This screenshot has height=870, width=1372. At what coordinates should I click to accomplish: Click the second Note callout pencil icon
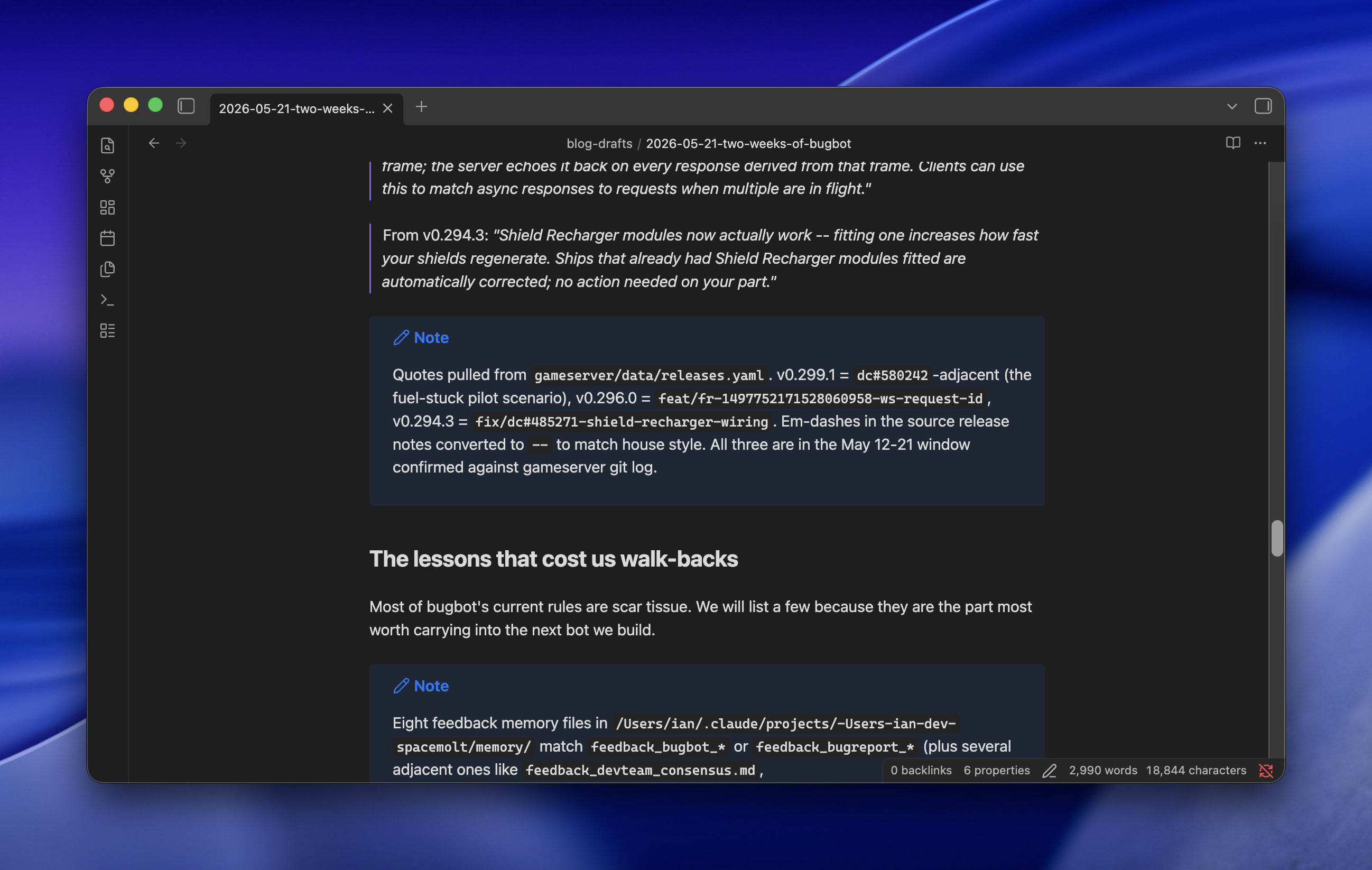point(401,686)
